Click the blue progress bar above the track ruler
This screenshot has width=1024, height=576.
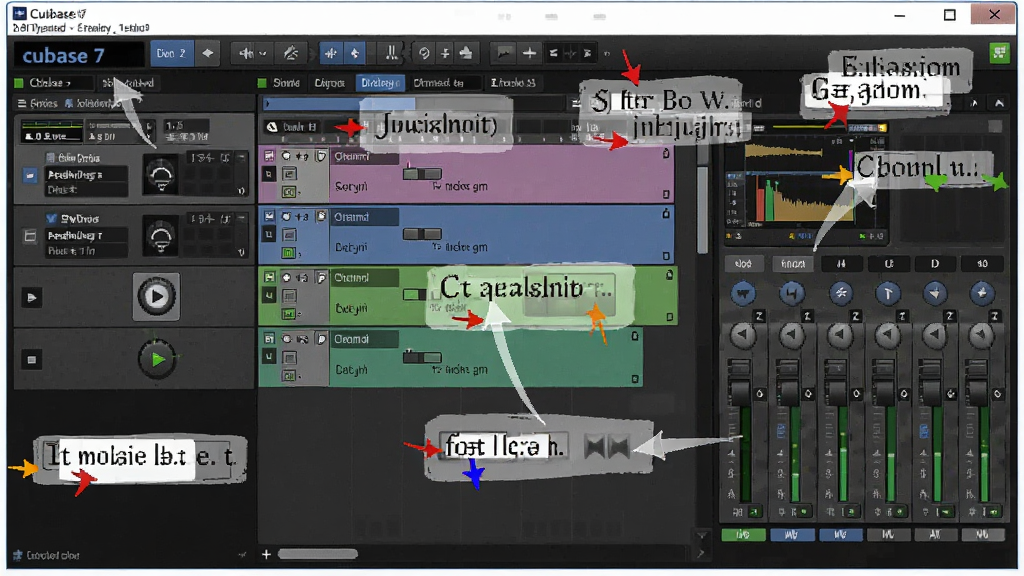(x=340, y=103)
